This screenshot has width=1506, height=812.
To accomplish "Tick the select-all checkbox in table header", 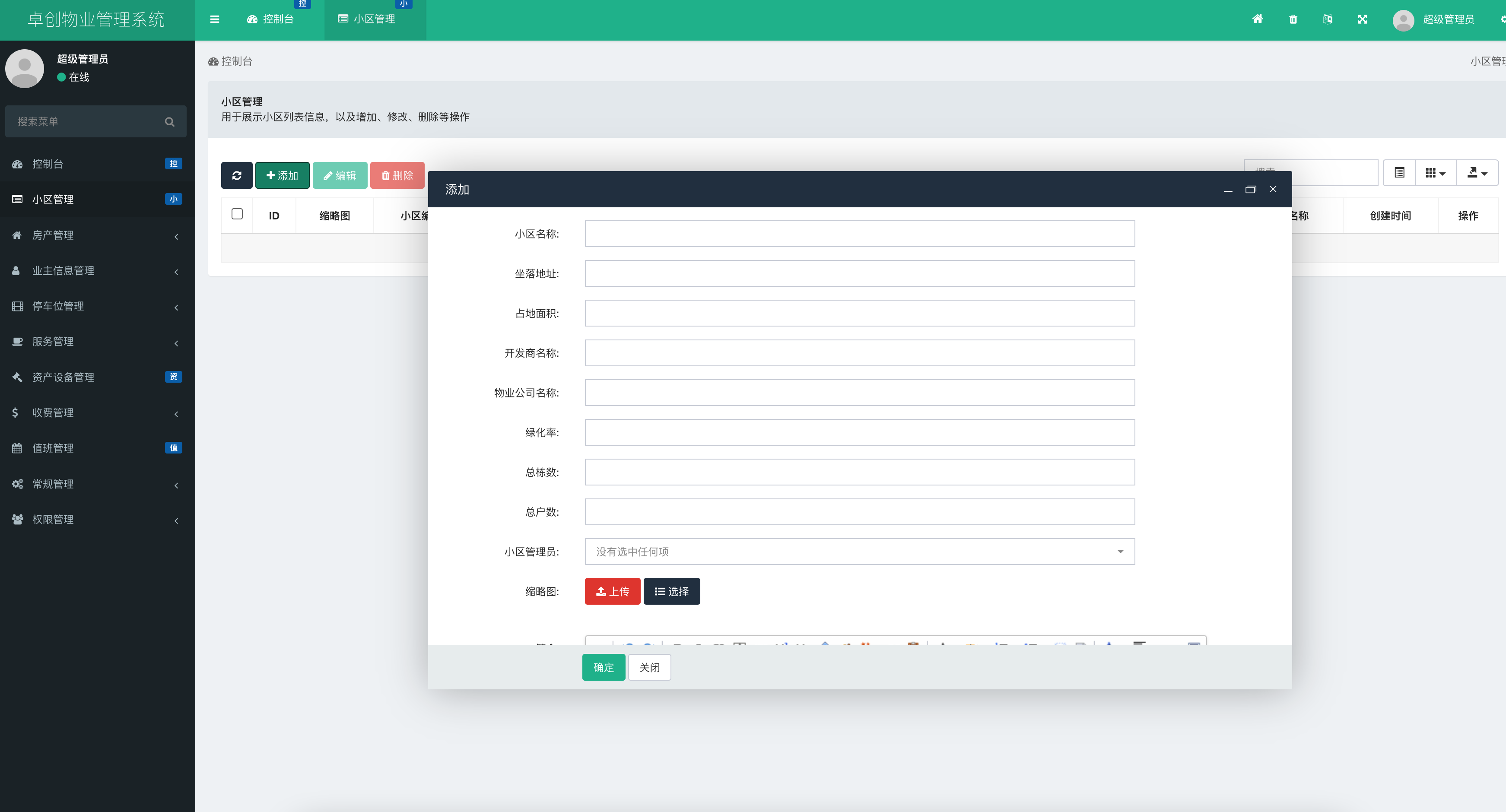I will (237, 214).
